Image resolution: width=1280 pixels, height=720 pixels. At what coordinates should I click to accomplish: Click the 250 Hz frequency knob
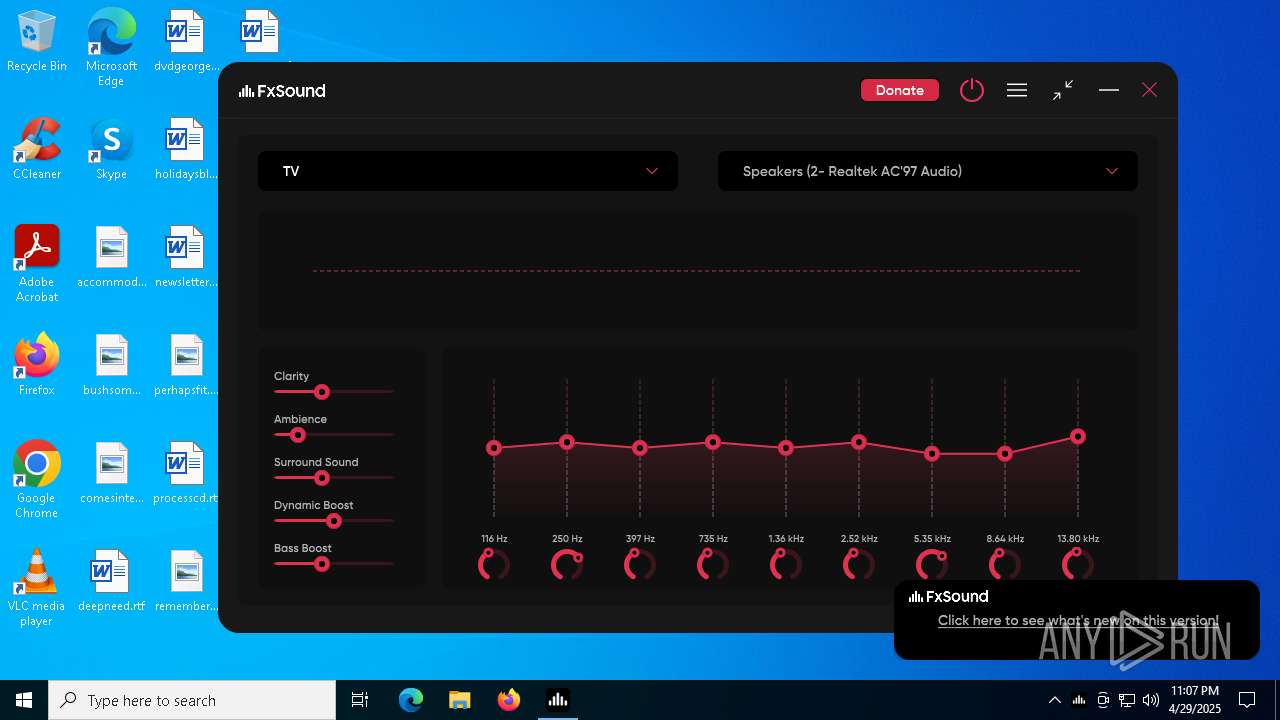567,565
